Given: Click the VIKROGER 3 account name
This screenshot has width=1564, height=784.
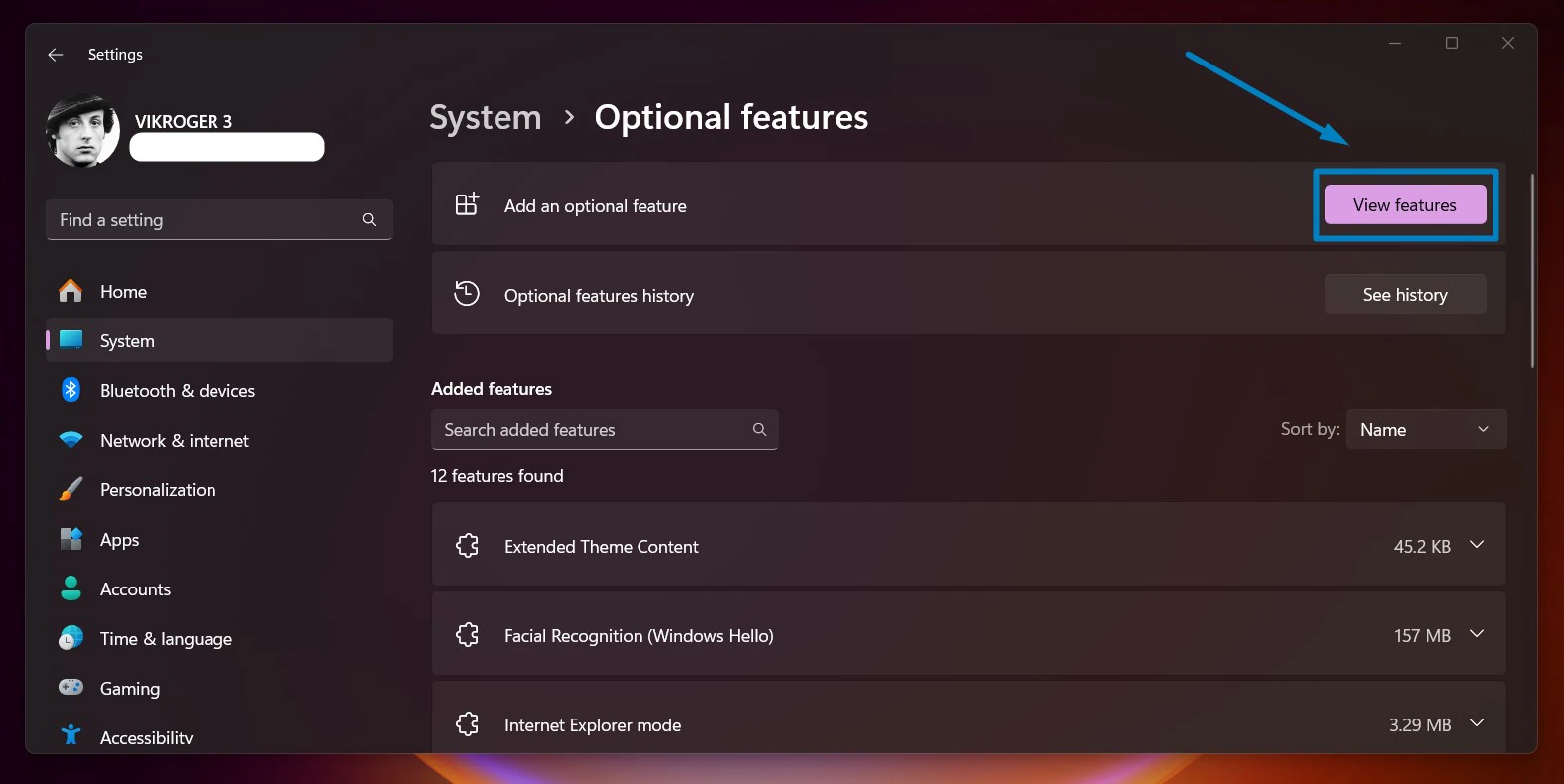Looking at the screenshot, I should click(x=184, y=121).
